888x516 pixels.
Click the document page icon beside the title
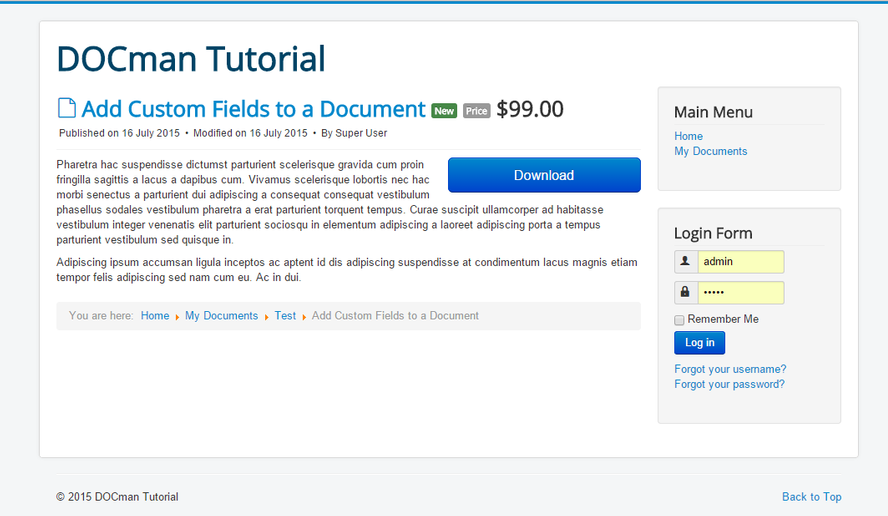pyautogui.click(x=67, y=108)
